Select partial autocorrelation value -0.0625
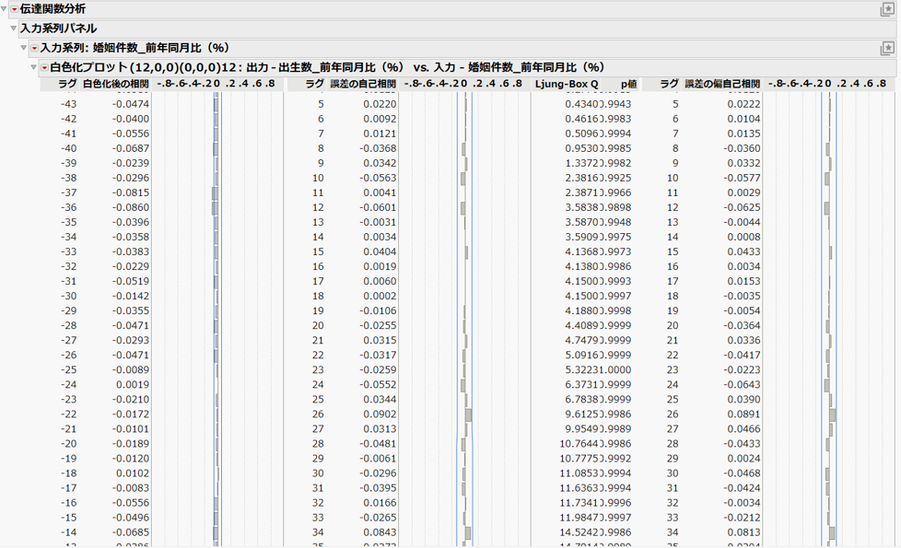This screenshot has width=901, height=548. pyautogui.click(x=742, y=207)
